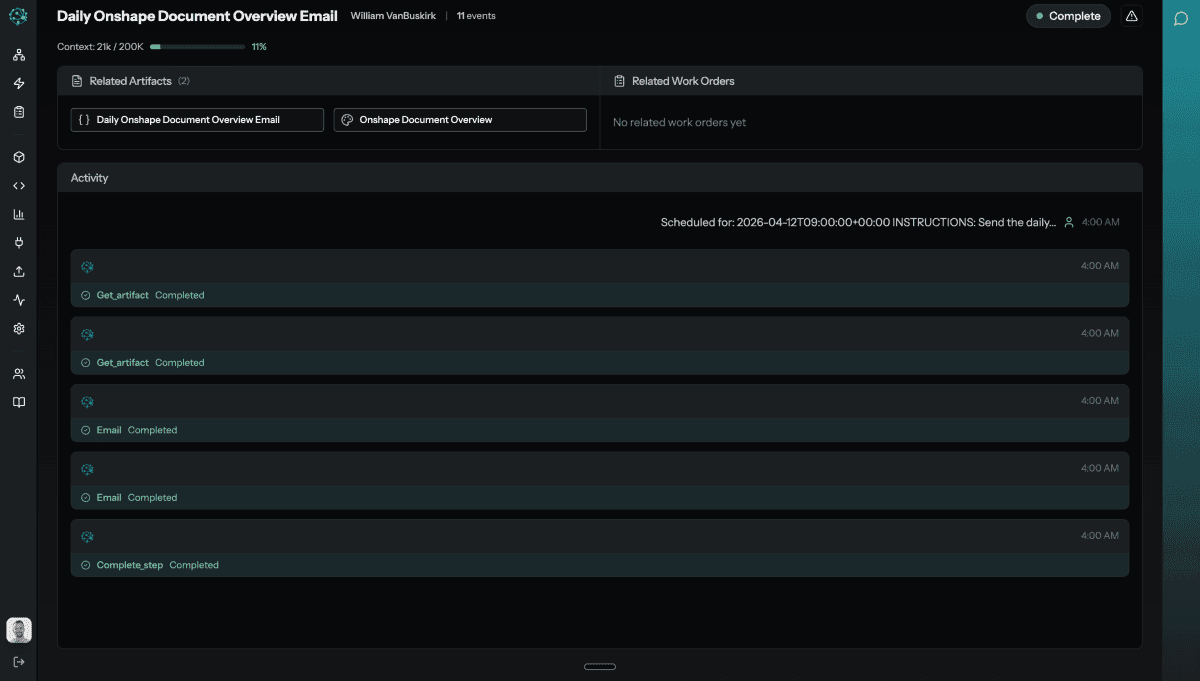Toggle the Complete status pill
Screen dimensions: 1200x681
[x=1068, y=16]
